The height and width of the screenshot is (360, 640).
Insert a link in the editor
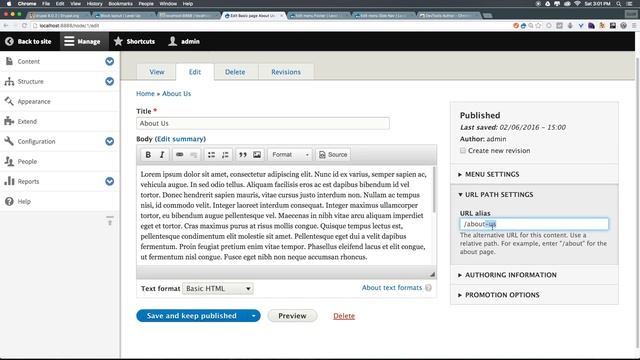179,155
